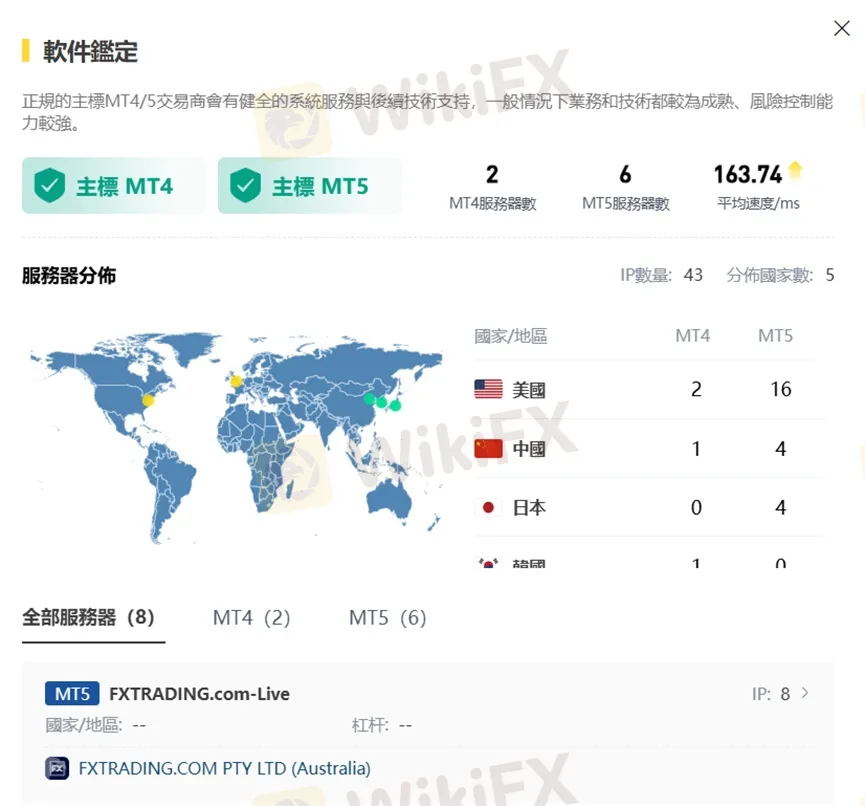Click the yellow server dot over western Europe
The image size is (865, 806).
tap(236, 381)
